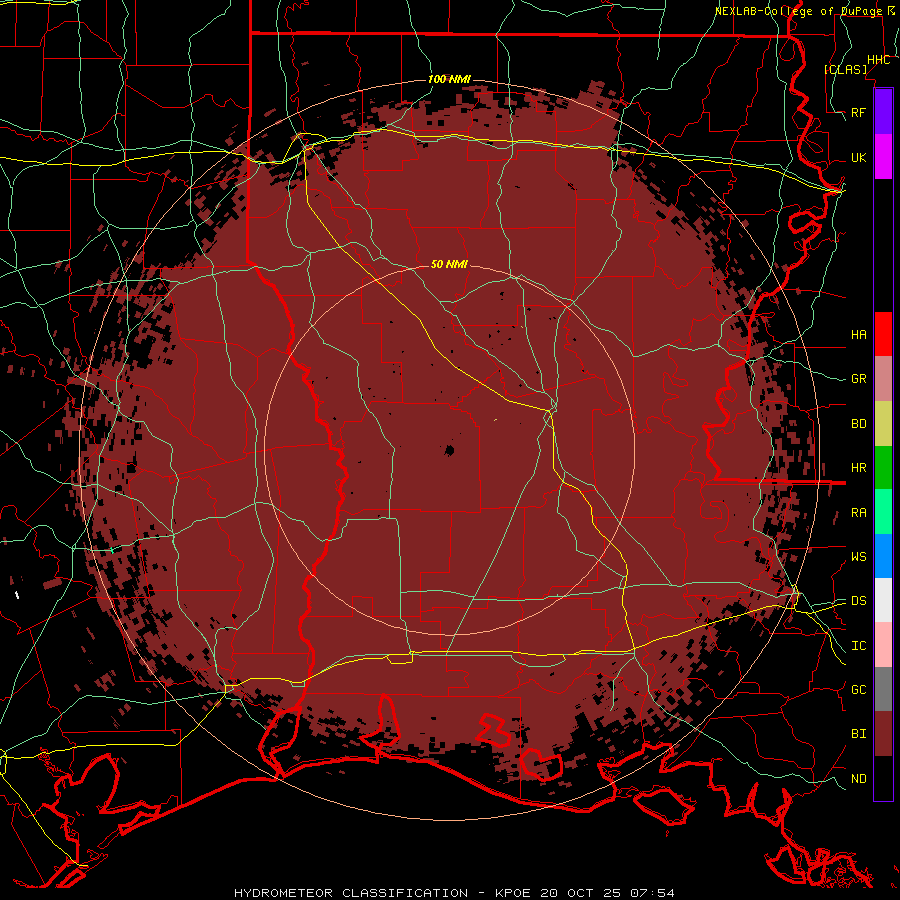This screenshot has height=900, width=900.
Task: Click the [CLAS] units label
Action: pos(845,70)
